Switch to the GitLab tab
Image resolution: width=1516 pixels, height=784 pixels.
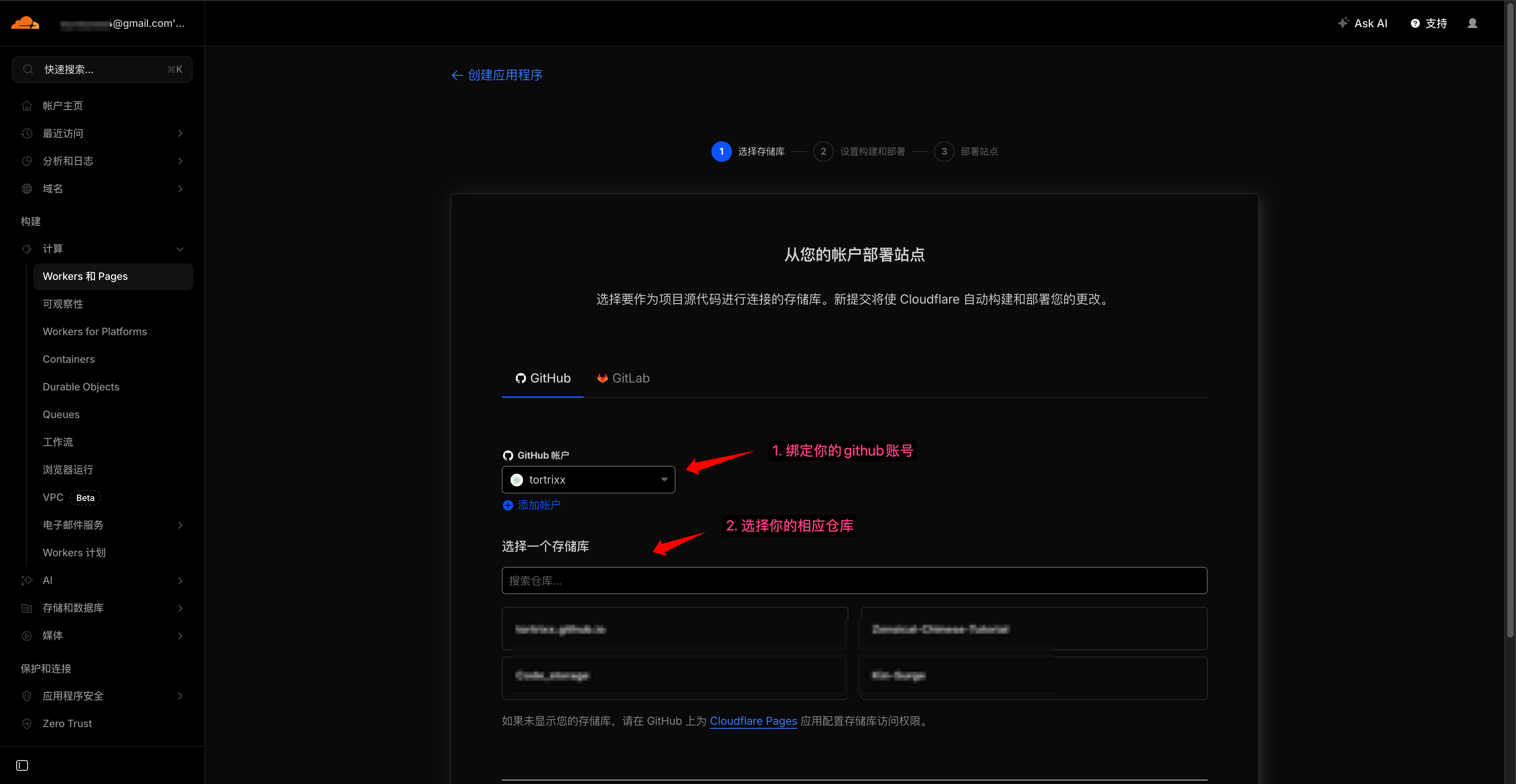coord(623,379)
